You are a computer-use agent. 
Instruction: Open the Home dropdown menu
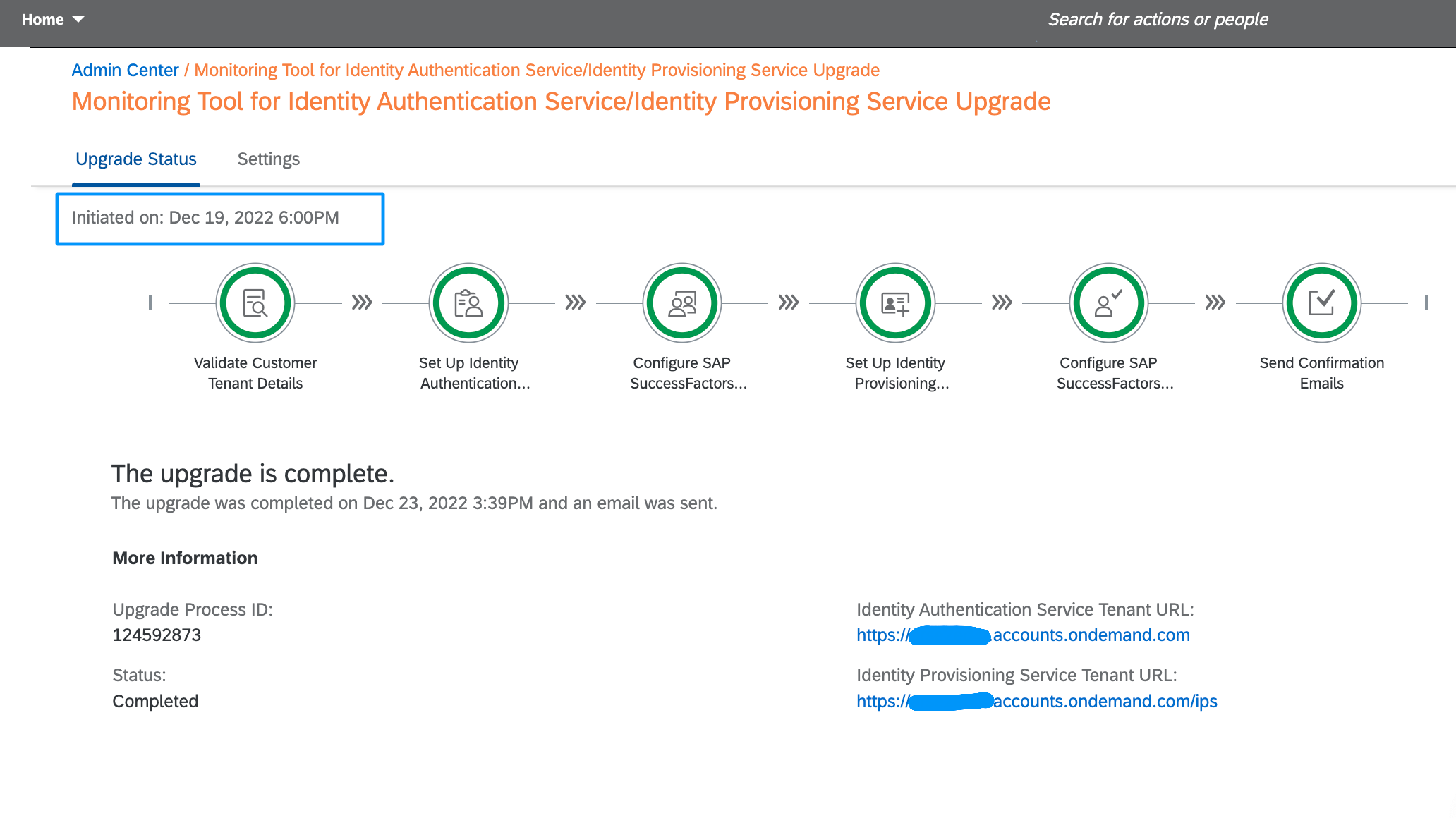[53, 20]
